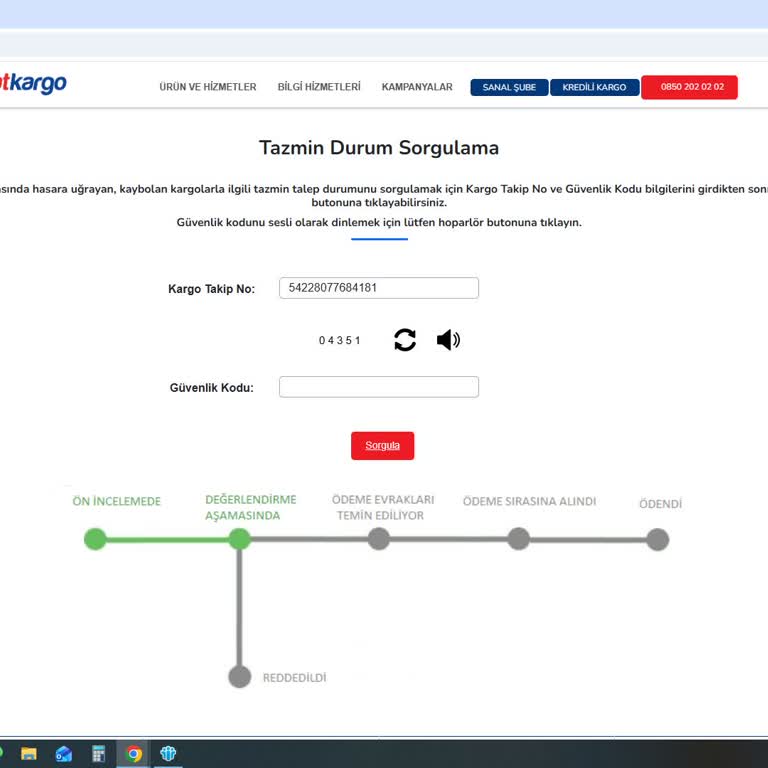
Task: Click the kargo logo in the header
Action: coord(32,83)
